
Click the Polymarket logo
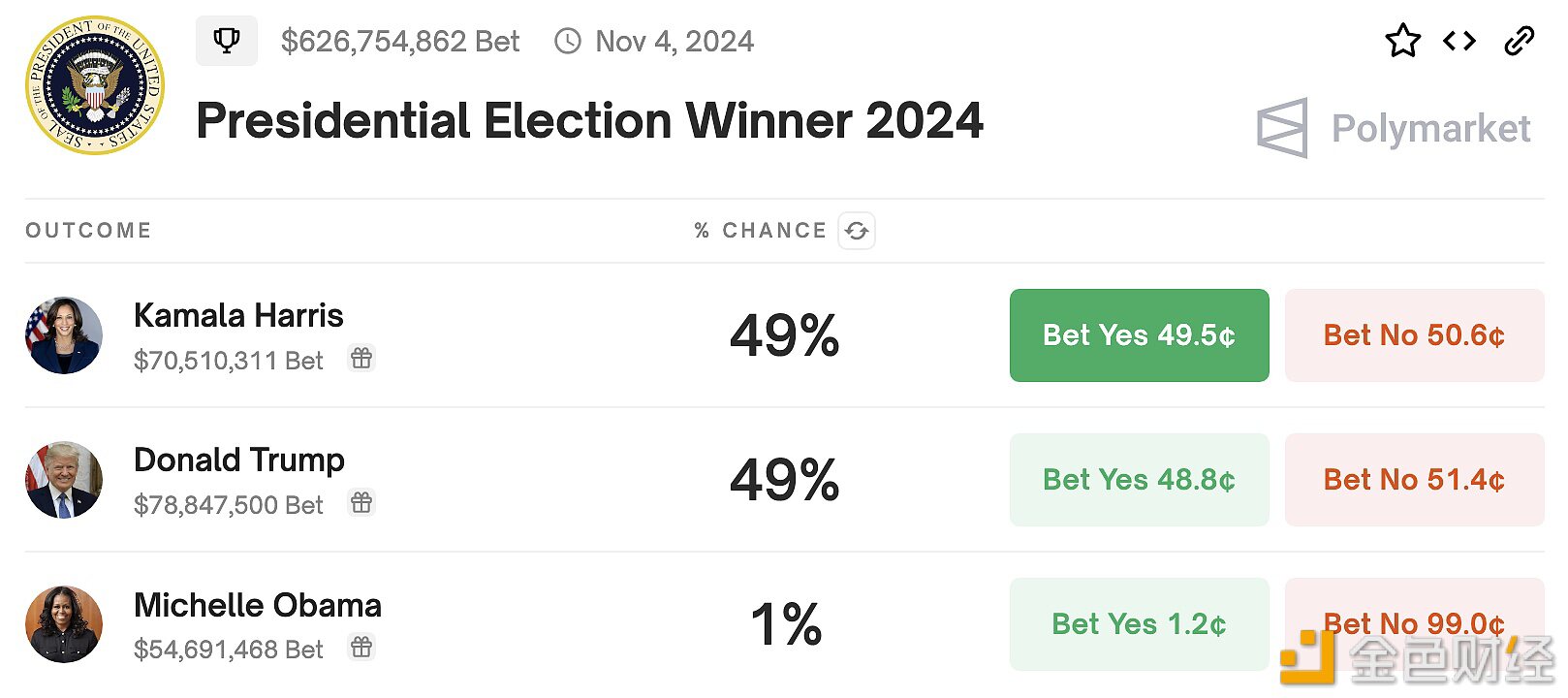pos(1394,128)
